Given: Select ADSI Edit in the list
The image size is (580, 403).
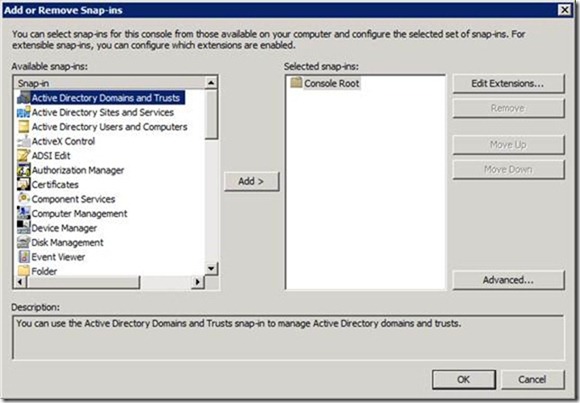Looking at the screenshot, I should point(51,155).
